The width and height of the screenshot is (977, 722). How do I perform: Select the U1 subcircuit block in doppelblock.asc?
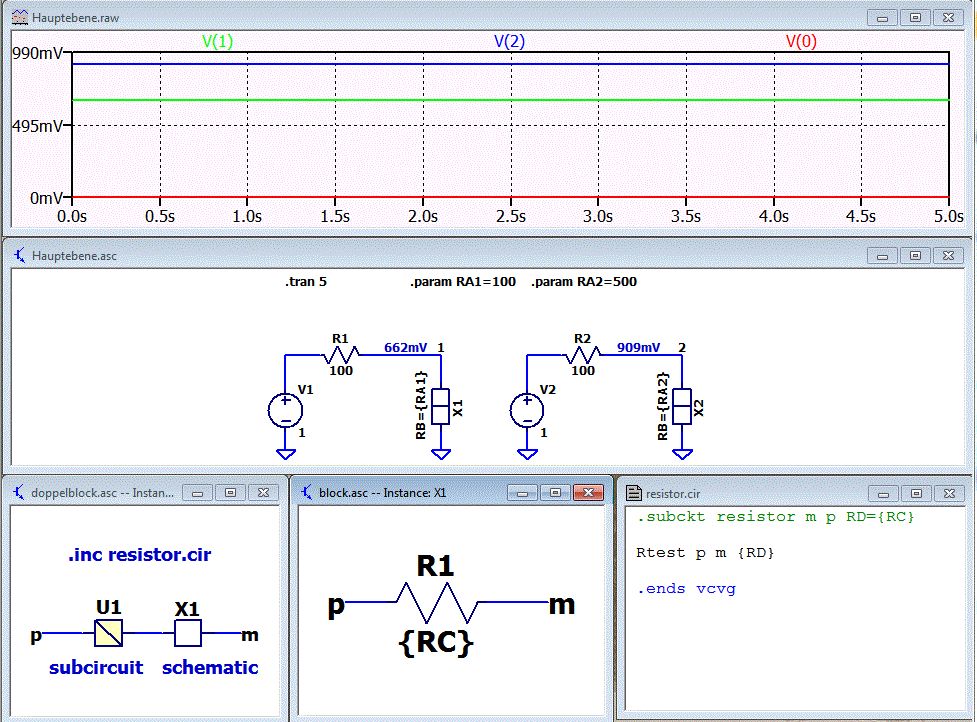[108, 633]
